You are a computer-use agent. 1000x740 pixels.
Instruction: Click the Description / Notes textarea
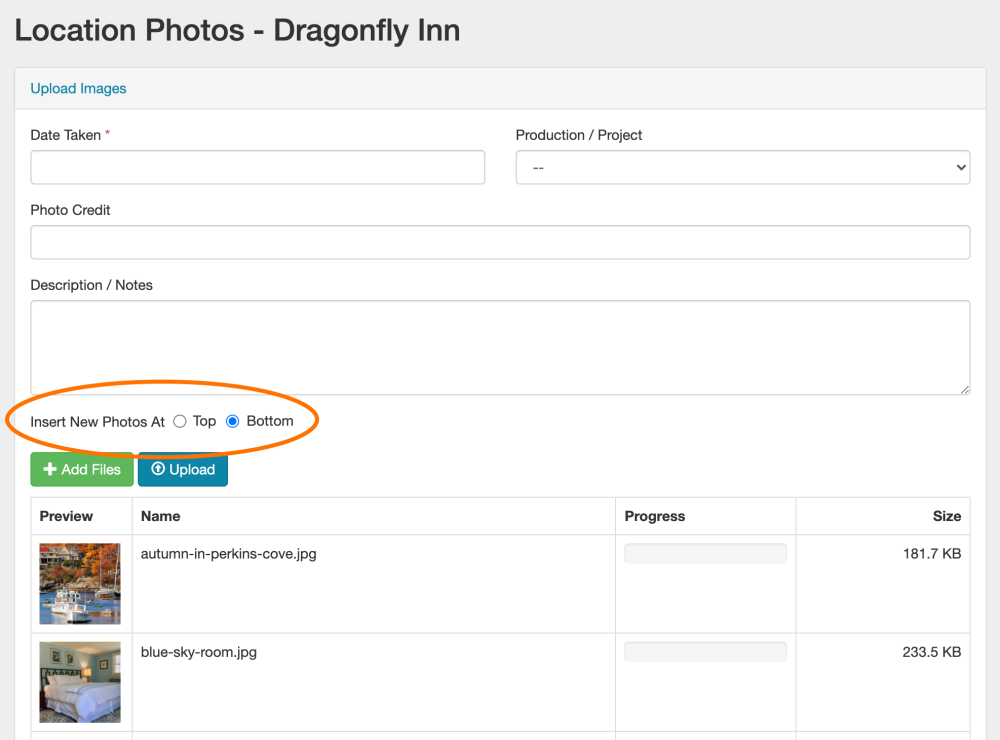pos(500,347)
